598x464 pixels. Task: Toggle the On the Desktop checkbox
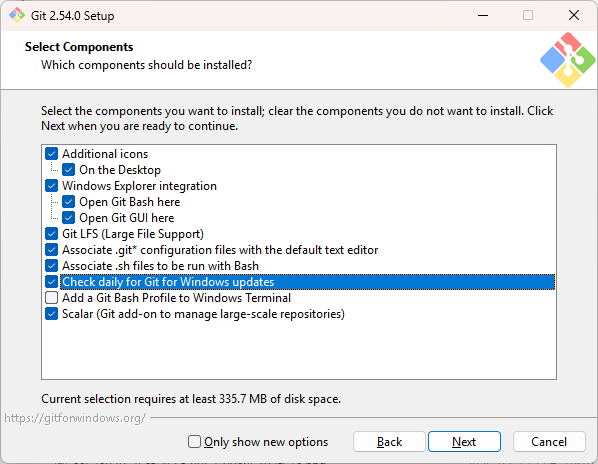click(x=69, y=170)
